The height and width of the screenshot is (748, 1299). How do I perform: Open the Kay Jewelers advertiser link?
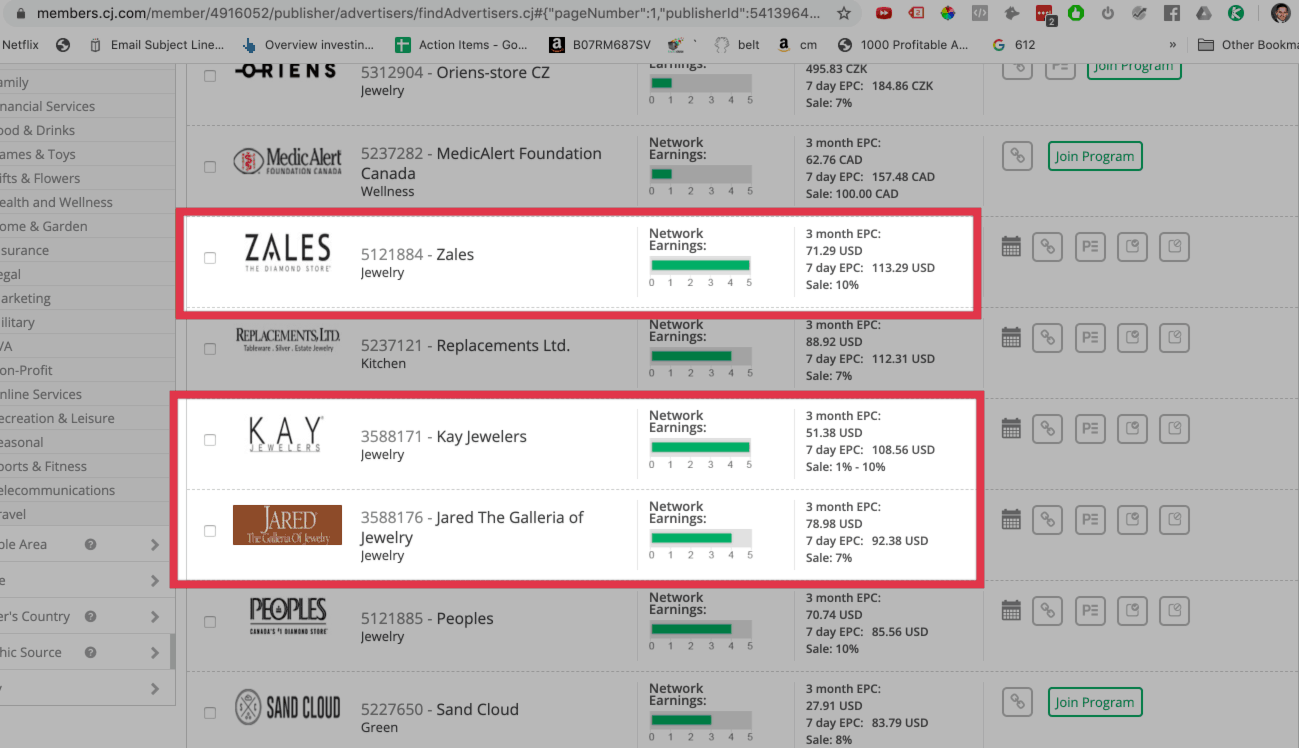coord(481,436)
